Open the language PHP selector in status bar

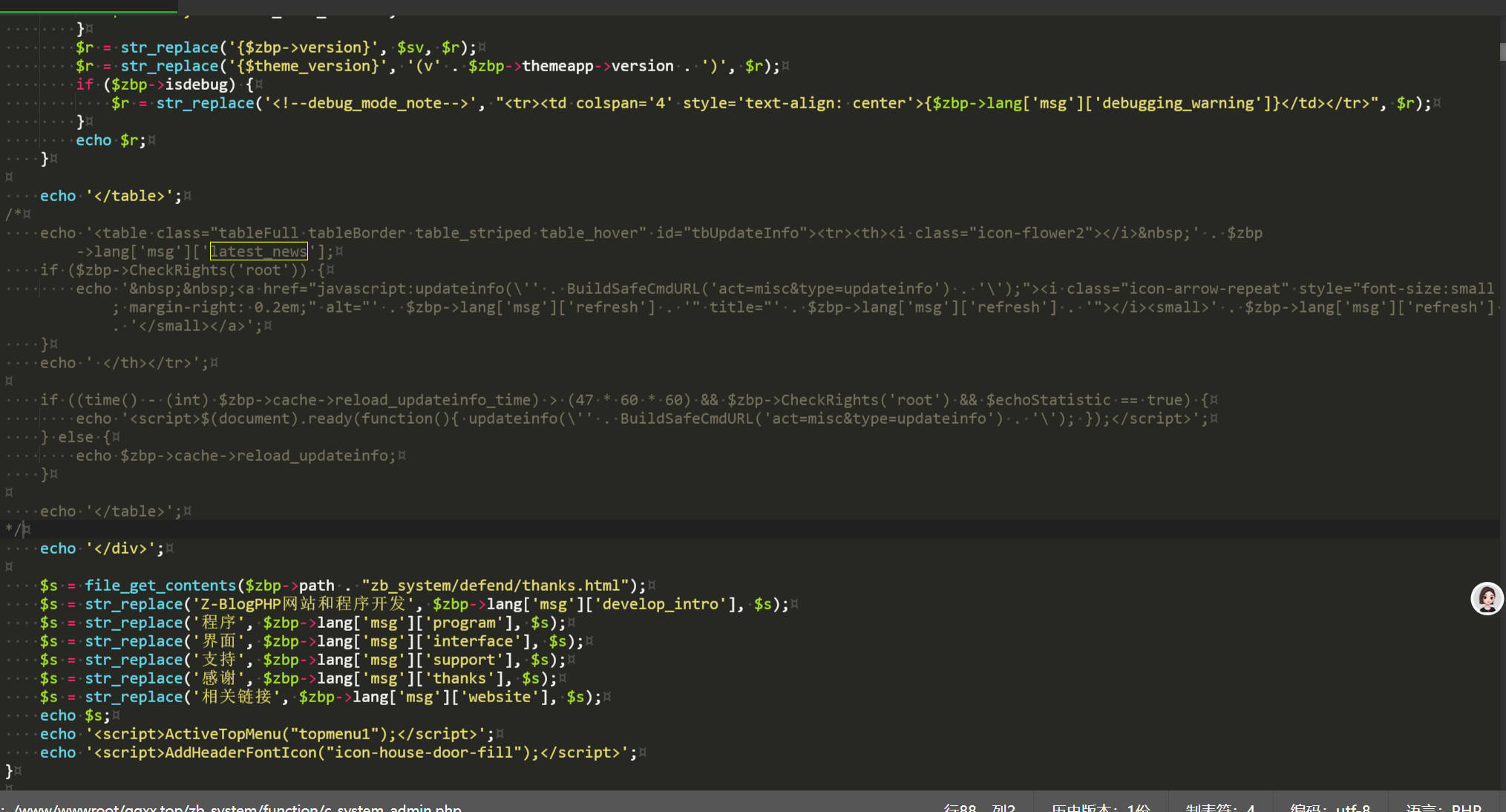pyautogui.click(x=1444, y=808)
